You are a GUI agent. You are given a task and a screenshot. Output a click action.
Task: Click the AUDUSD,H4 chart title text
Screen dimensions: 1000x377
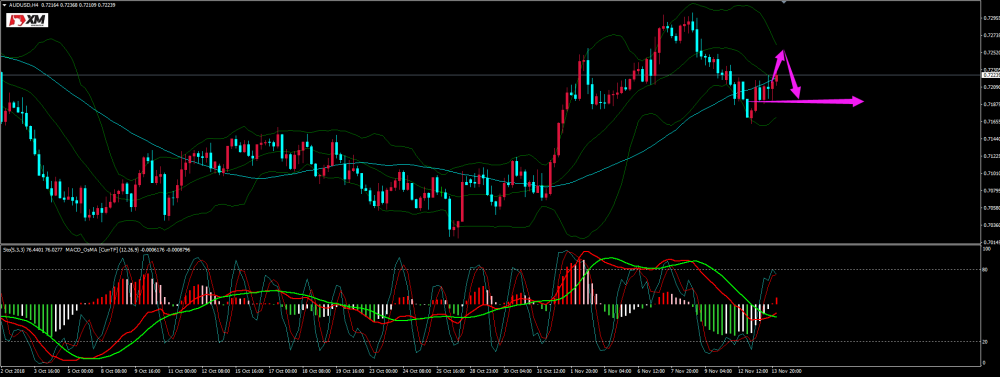point(24,4)
